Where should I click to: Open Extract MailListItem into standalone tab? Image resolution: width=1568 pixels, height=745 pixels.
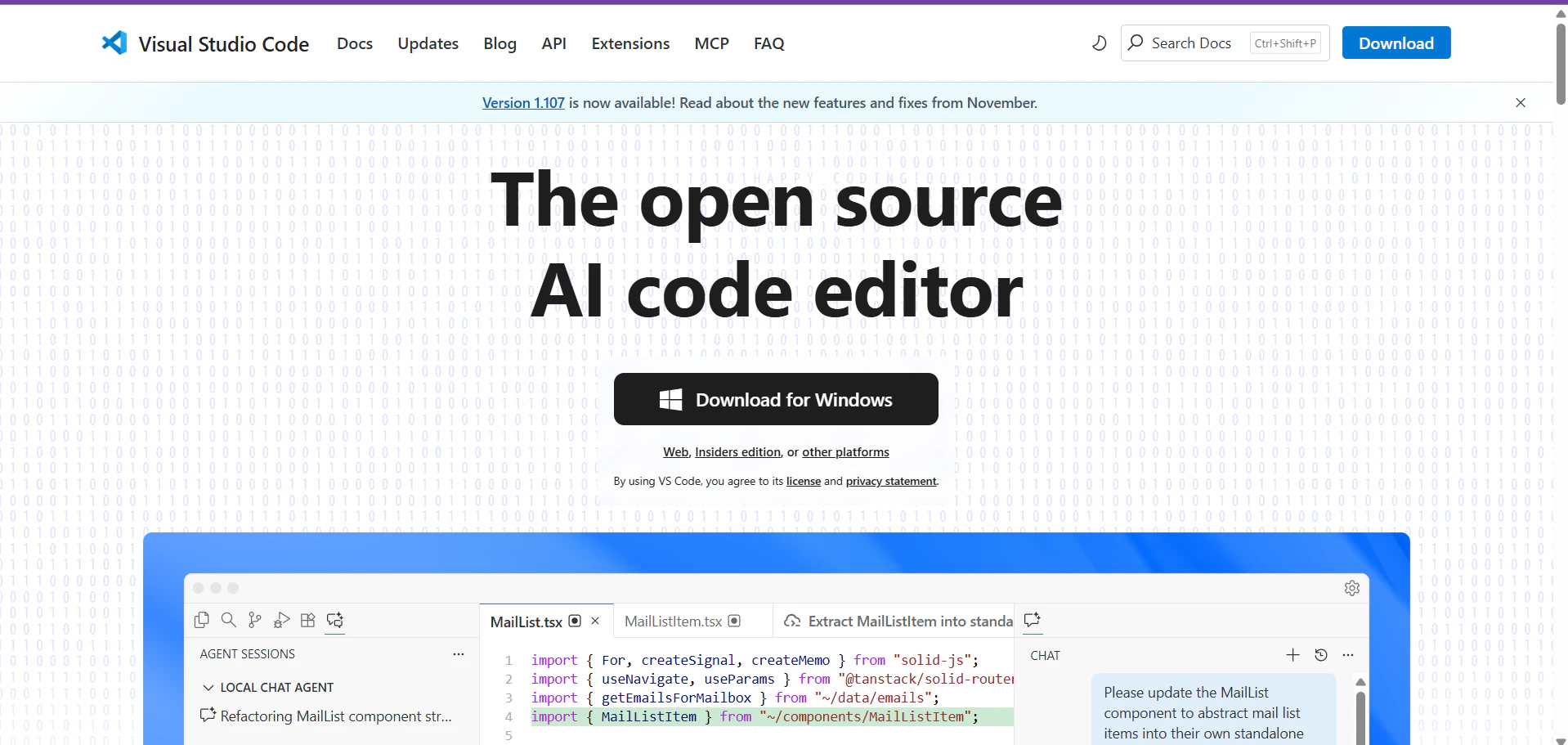click(x=898, y=622)
